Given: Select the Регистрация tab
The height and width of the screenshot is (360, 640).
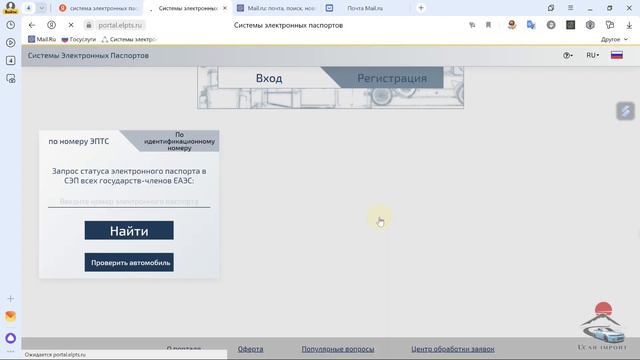Looking at the screenshot, I should tap(392, 78).
